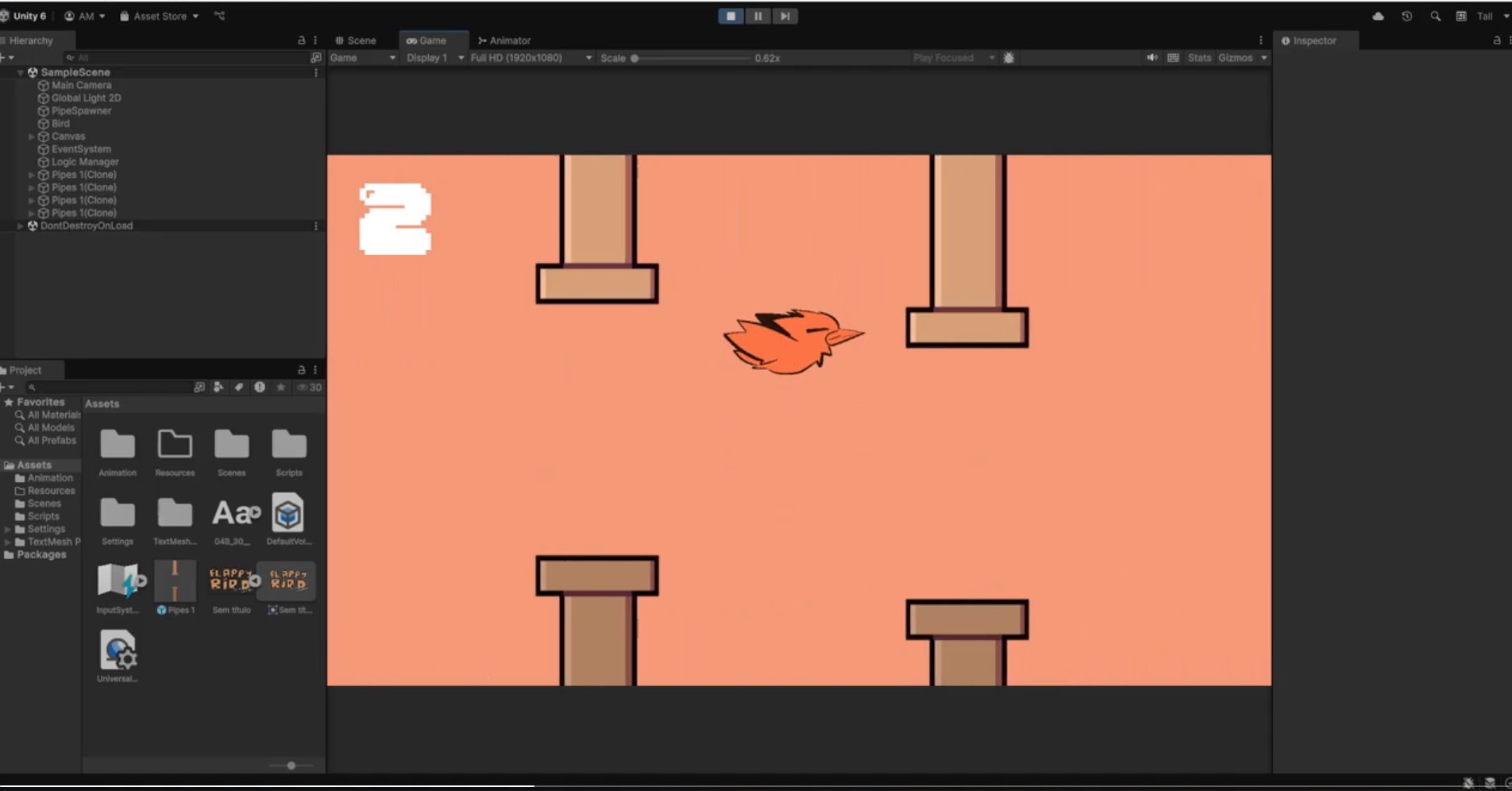Open the Play Focused dropdown

pos(954,58)
